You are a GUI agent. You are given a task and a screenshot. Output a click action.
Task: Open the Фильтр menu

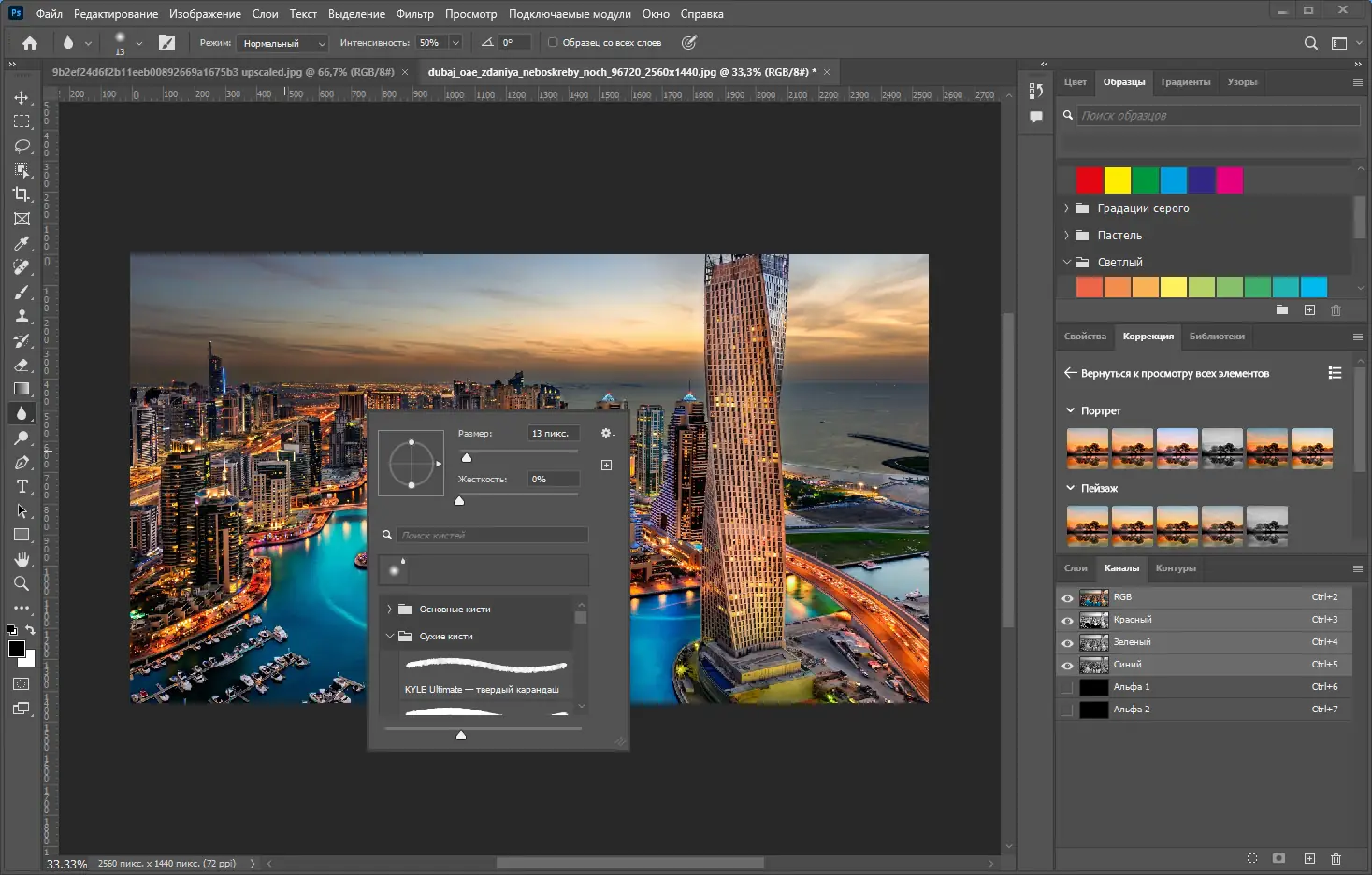[414, 14]
